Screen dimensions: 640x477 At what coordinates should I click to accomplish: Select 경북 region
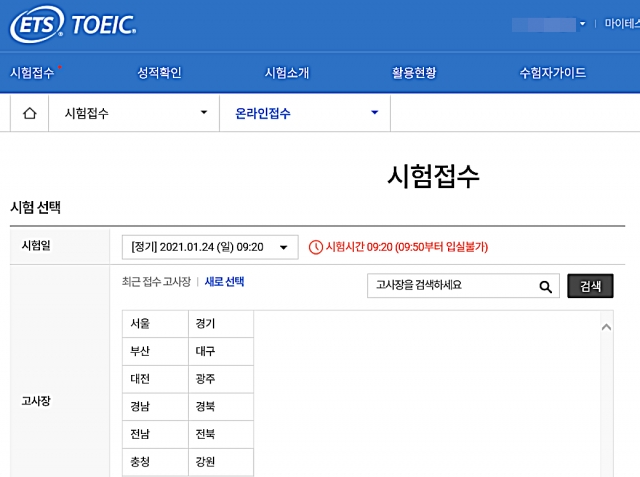click(x=221, y=407)
